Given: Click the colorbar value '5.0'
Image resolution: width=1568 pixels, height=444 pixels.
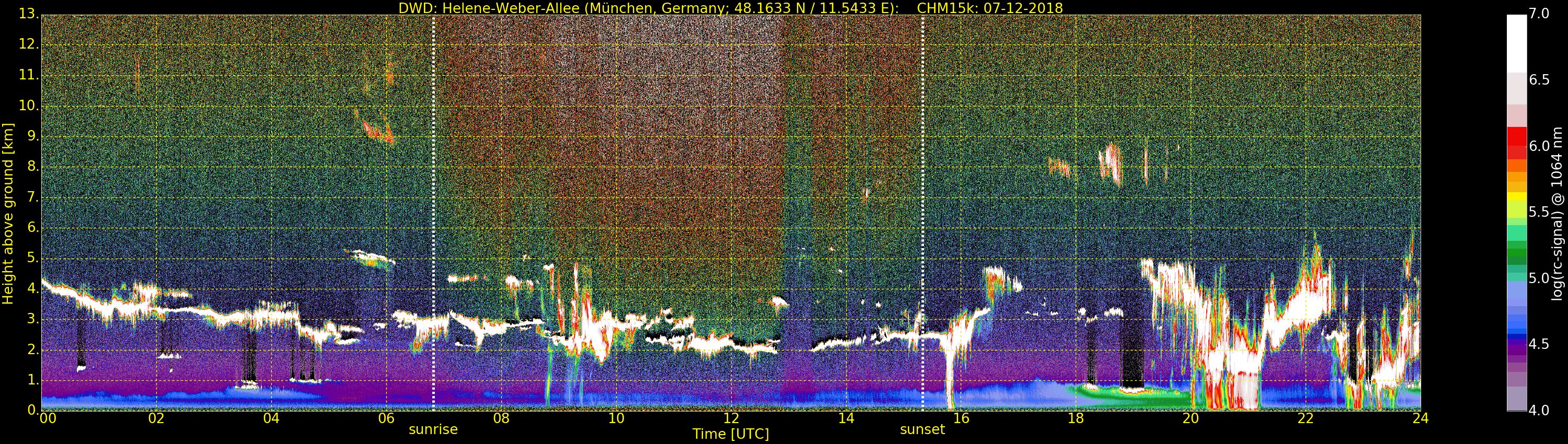Looking at the screenshot, I should tap(1539, 278).
